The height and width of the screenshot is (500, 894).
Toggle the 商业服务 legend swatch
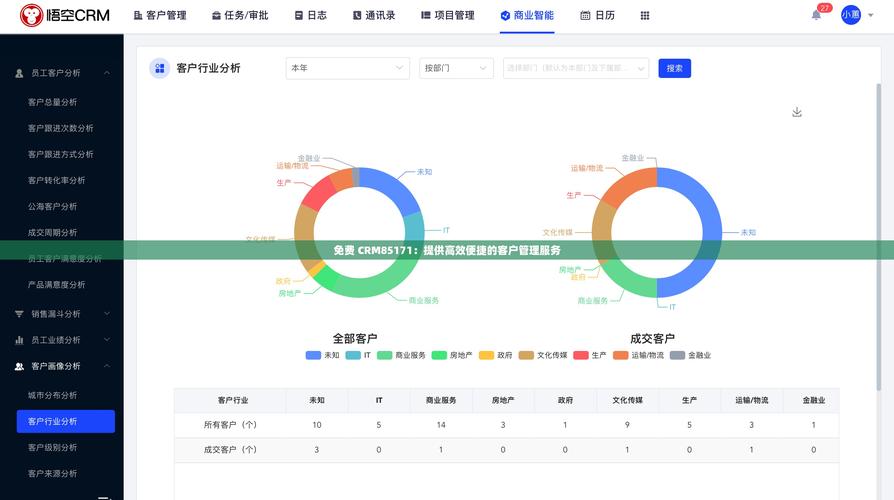click(384, 355)
